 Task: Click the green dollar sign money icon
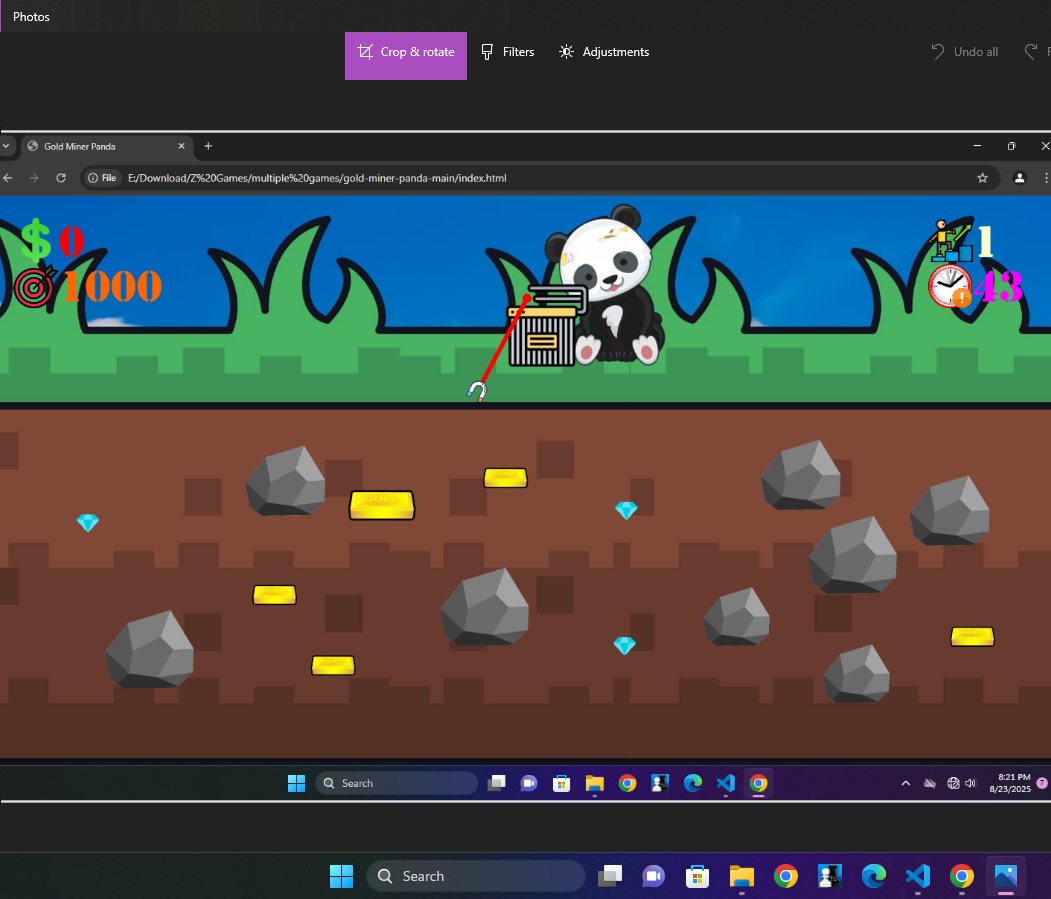click(36, 241)
